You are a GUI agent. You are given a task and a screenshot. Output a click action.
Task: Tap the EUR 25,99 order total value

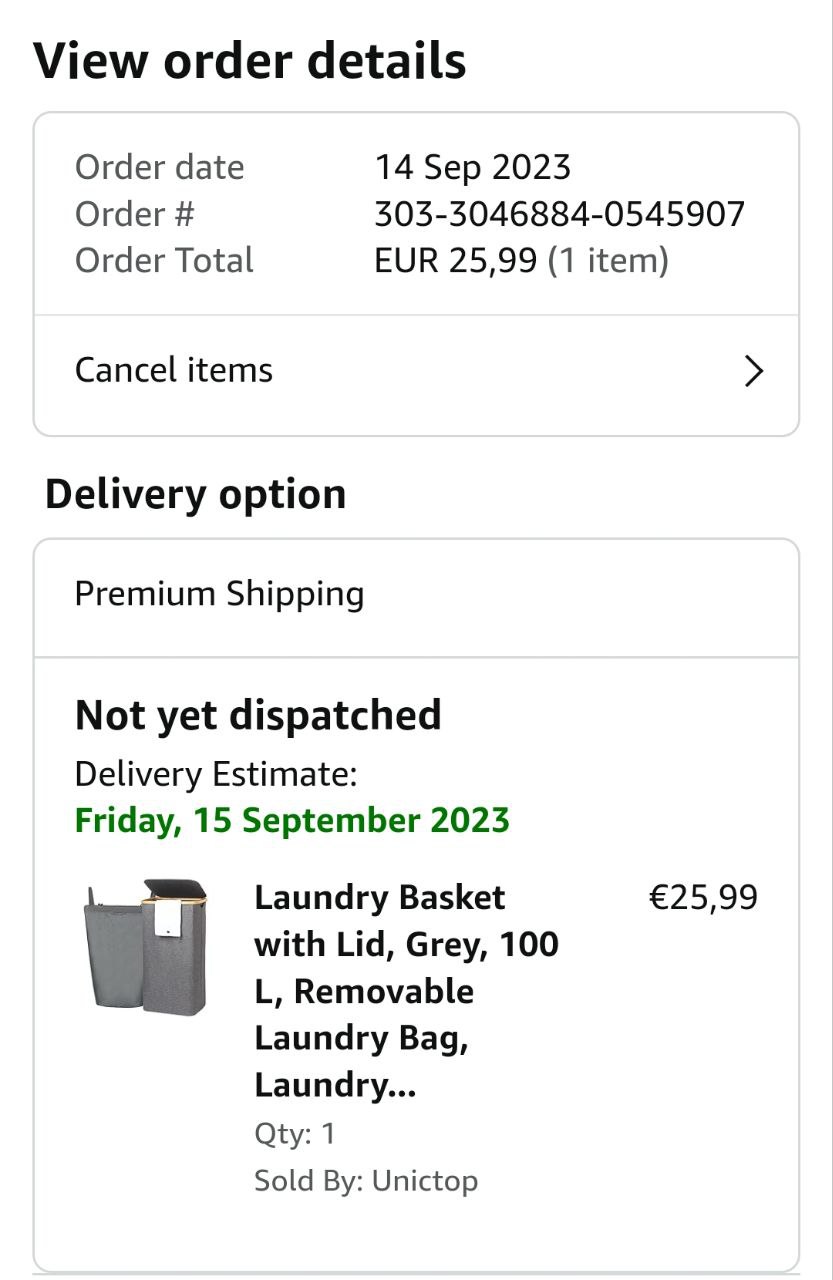[456, 261]
